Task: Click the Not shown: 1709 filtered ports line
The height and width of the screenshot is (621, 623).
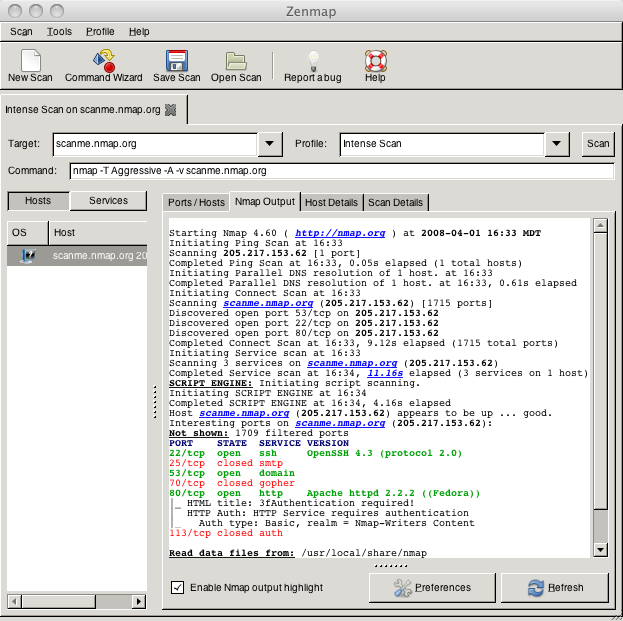Action: tap(259, 433)
